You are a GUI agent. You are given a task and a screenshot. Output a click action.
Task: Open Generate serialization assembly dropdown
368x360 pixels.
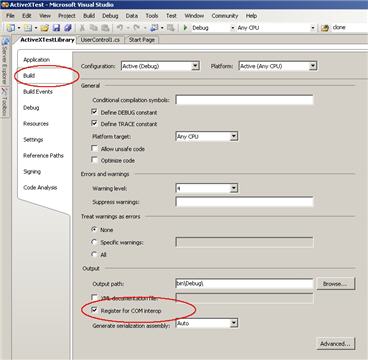(x=234, y=323)
